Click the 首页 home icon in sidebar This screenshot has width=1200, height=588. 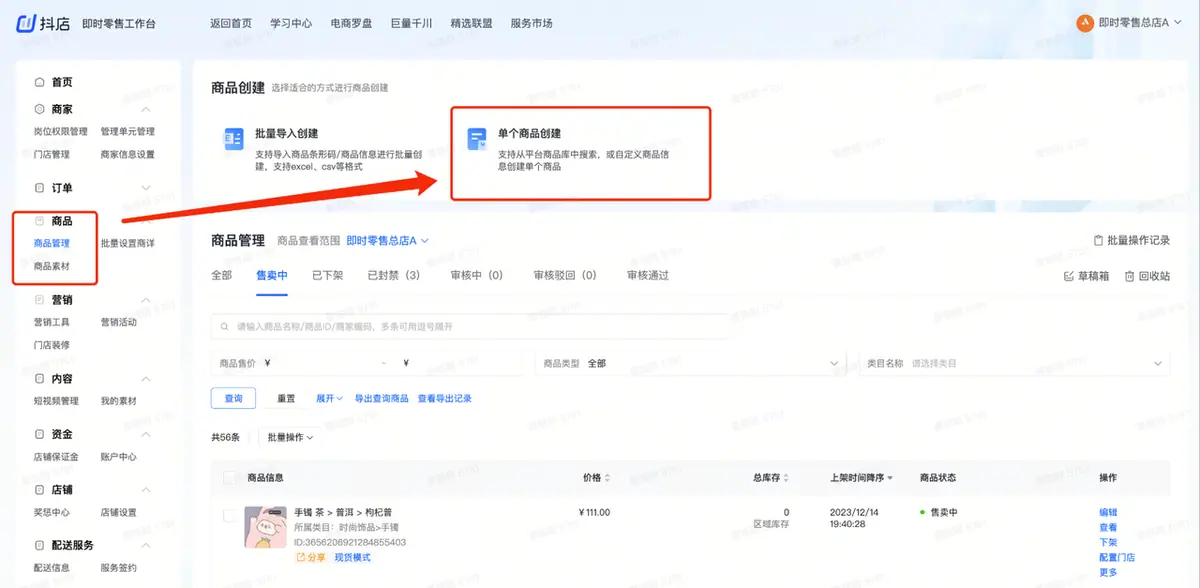(x=39, y=82)
